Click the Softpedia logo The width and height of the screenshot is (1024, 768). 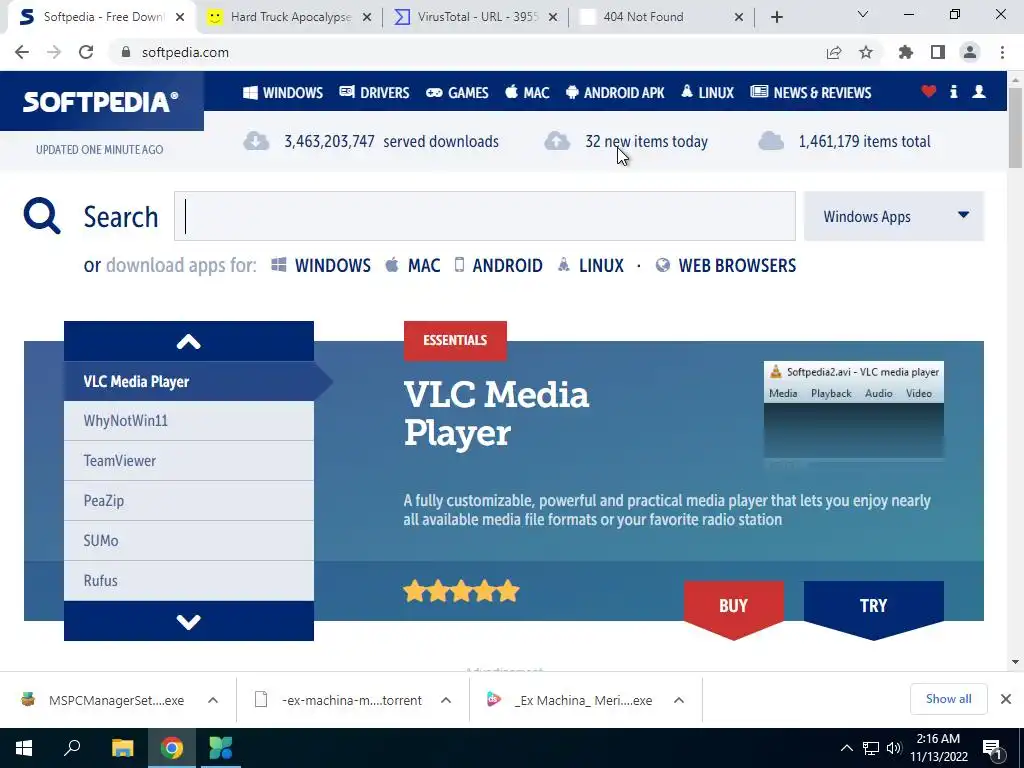coord(101,102)
